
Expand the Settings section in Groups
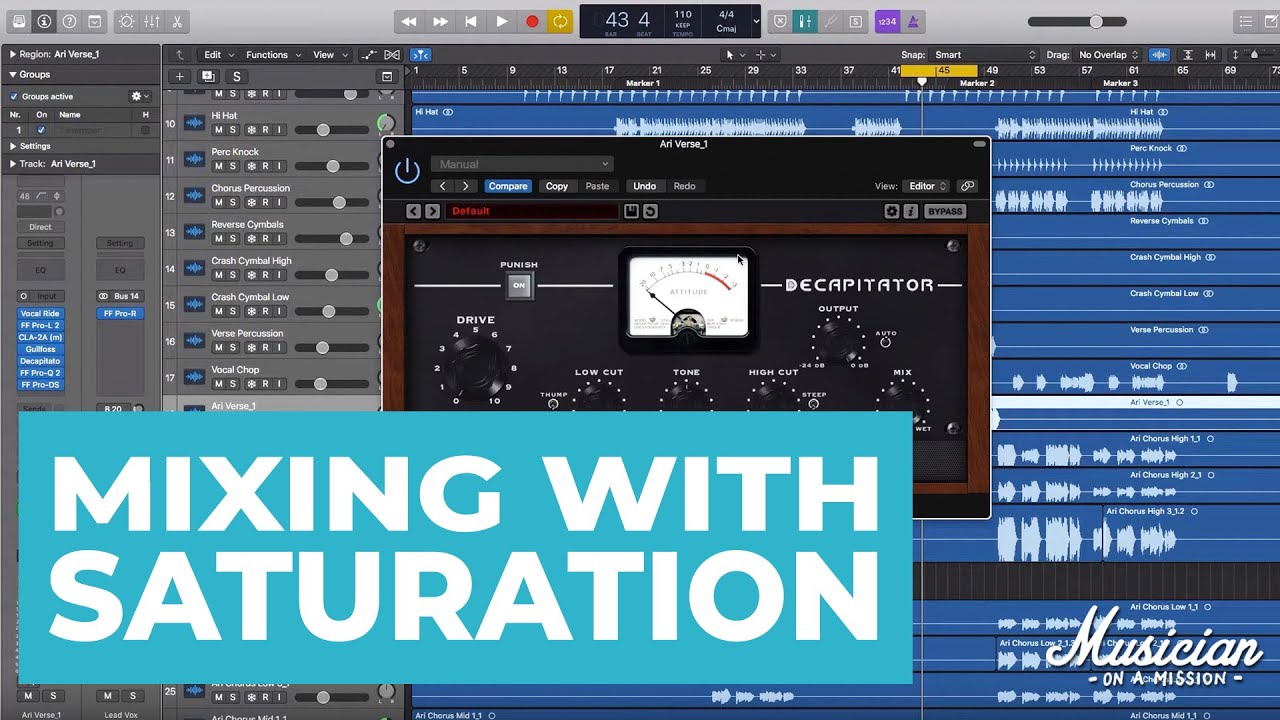[13, 146]
